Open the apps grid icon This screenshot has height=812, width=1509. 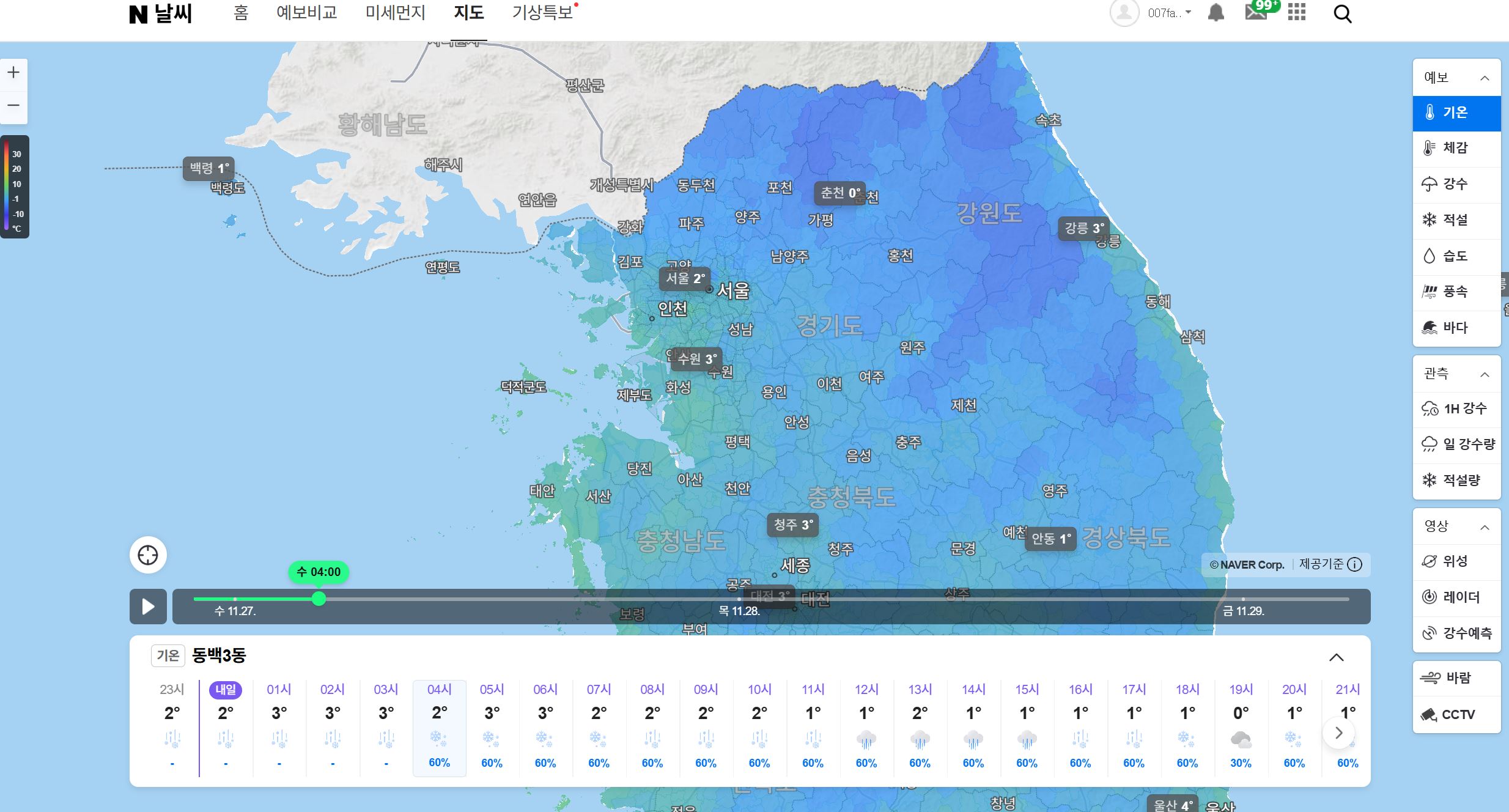pyautogui.click(x=1296, y=13)
